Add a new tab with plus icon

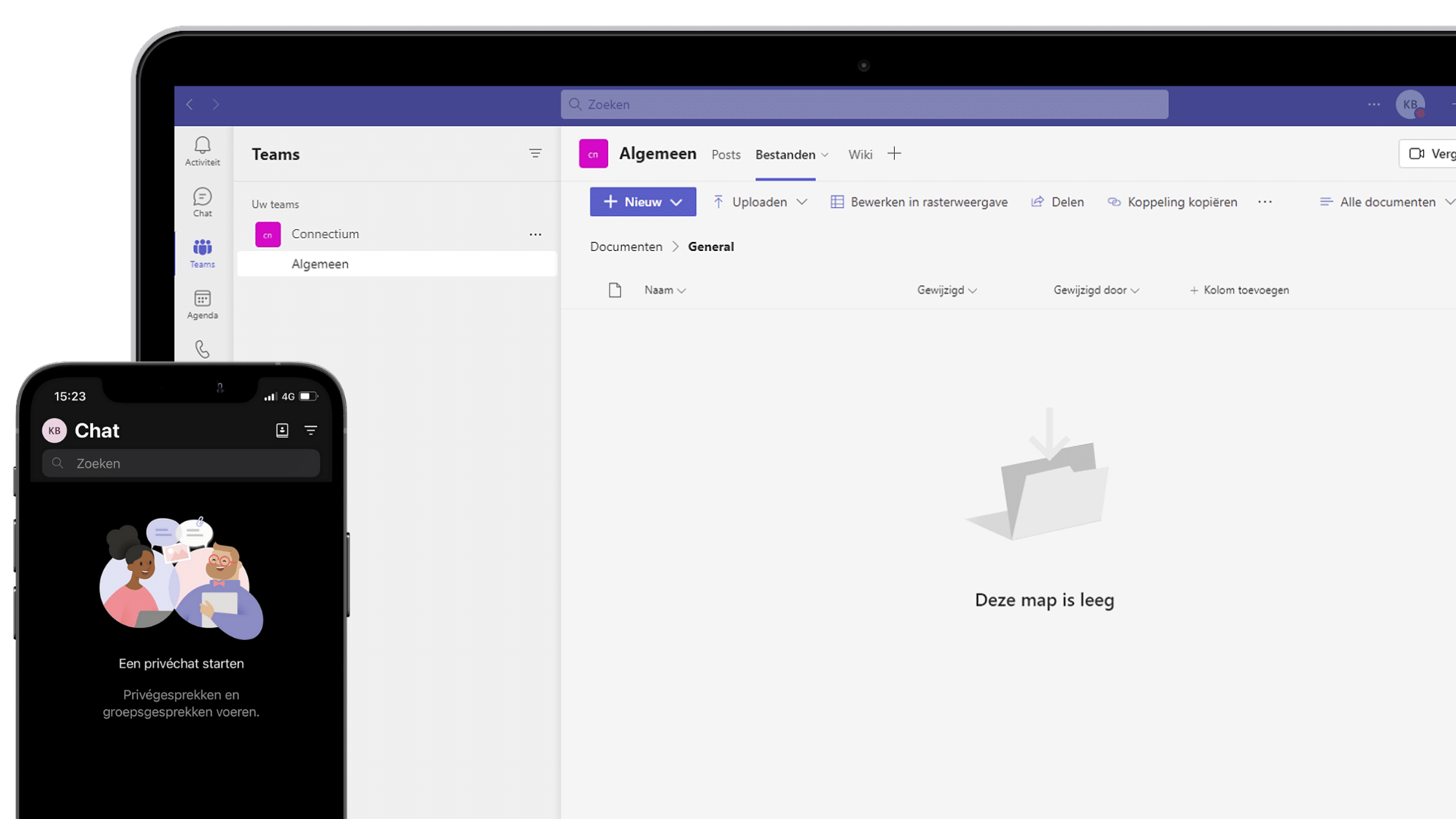pyautogui.click(x=894, y=154)
